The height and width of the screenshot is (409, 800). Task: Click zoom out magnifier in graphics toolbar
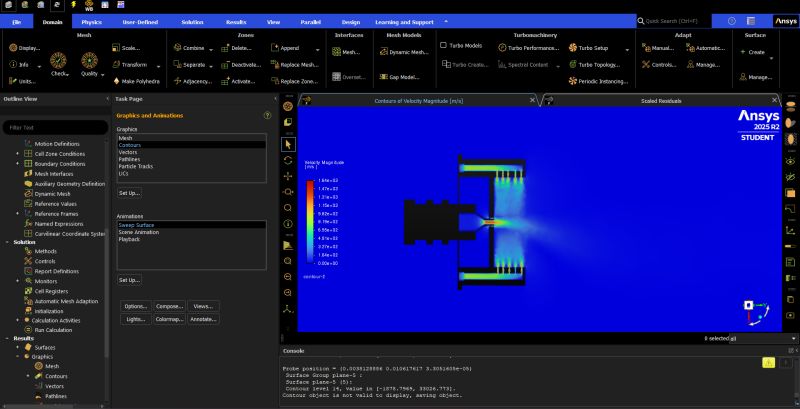pyautogui.click(x=288, y=277)
